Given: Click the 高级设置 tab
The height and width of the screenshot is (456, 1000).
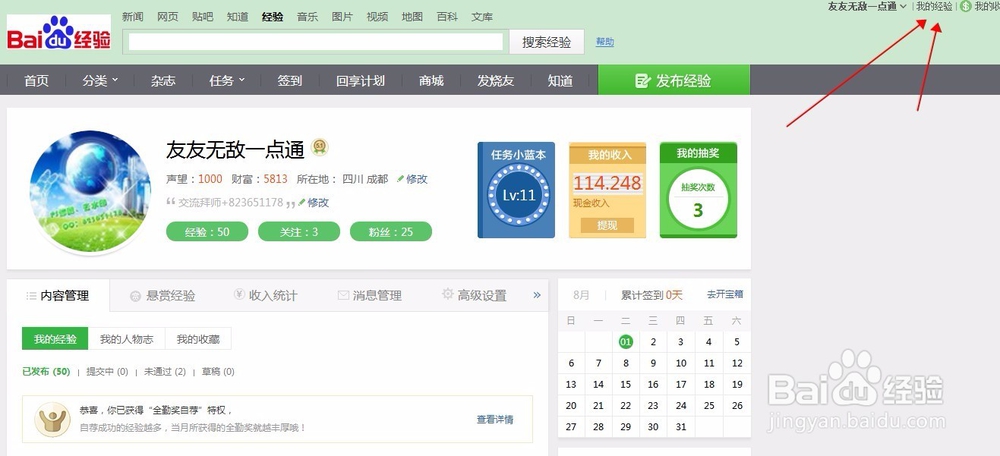Looking at the screenshot, I should click(474, 295).
